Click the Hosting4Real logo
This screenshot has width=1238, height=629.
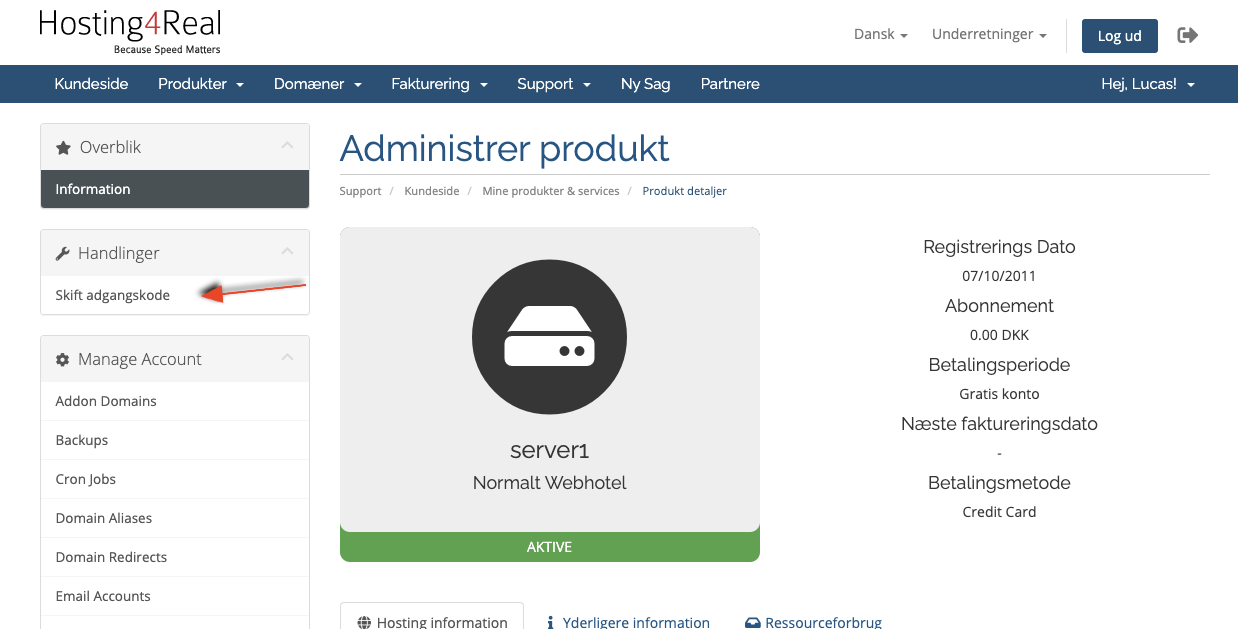(x=129, y=32)
